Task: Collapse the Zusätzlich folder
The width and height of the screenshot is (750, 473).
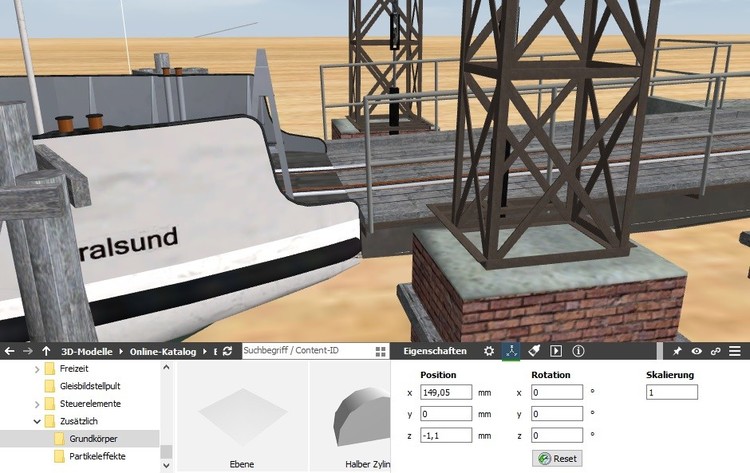Action: [x=37, y=421]
